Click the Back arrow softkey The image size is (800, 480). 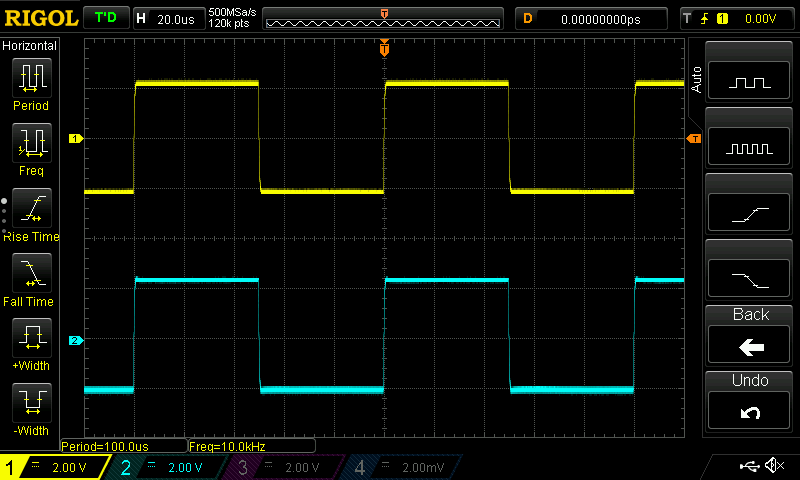749,345
